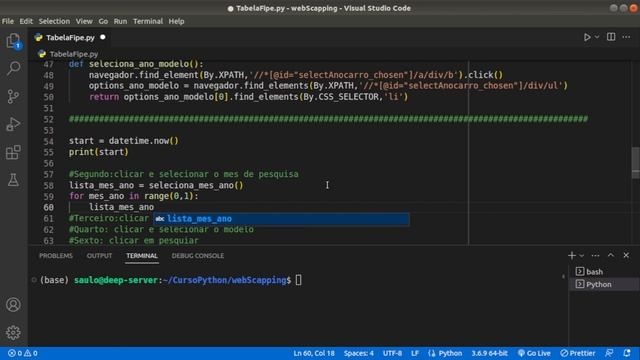Image resolution: width=640 pixels, height=360 pixels.
Task: Select the Python terminal entry
Action: [x=604, y=284]
